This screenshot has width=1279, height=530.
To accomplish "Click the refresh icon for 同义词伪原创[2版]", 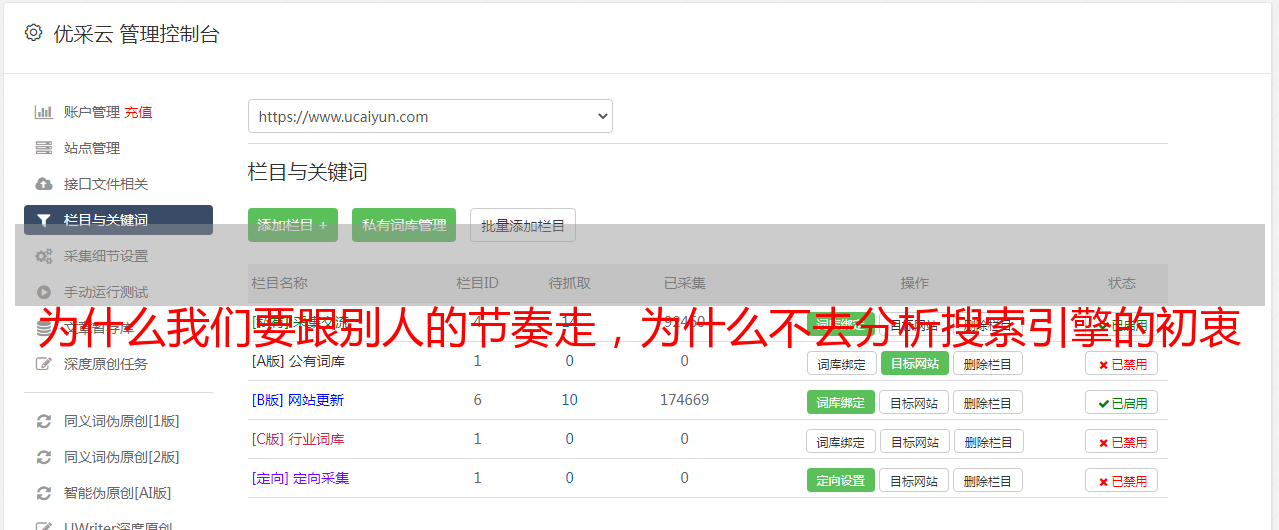I will pos(44,457).
